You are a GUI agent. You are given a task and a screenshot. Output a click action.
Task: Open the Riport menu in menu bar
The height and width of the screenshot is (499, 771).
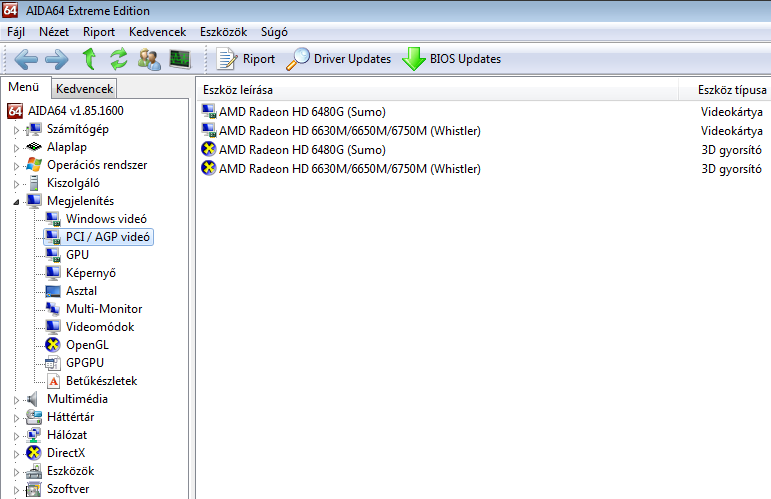click(x=99, y=32)
